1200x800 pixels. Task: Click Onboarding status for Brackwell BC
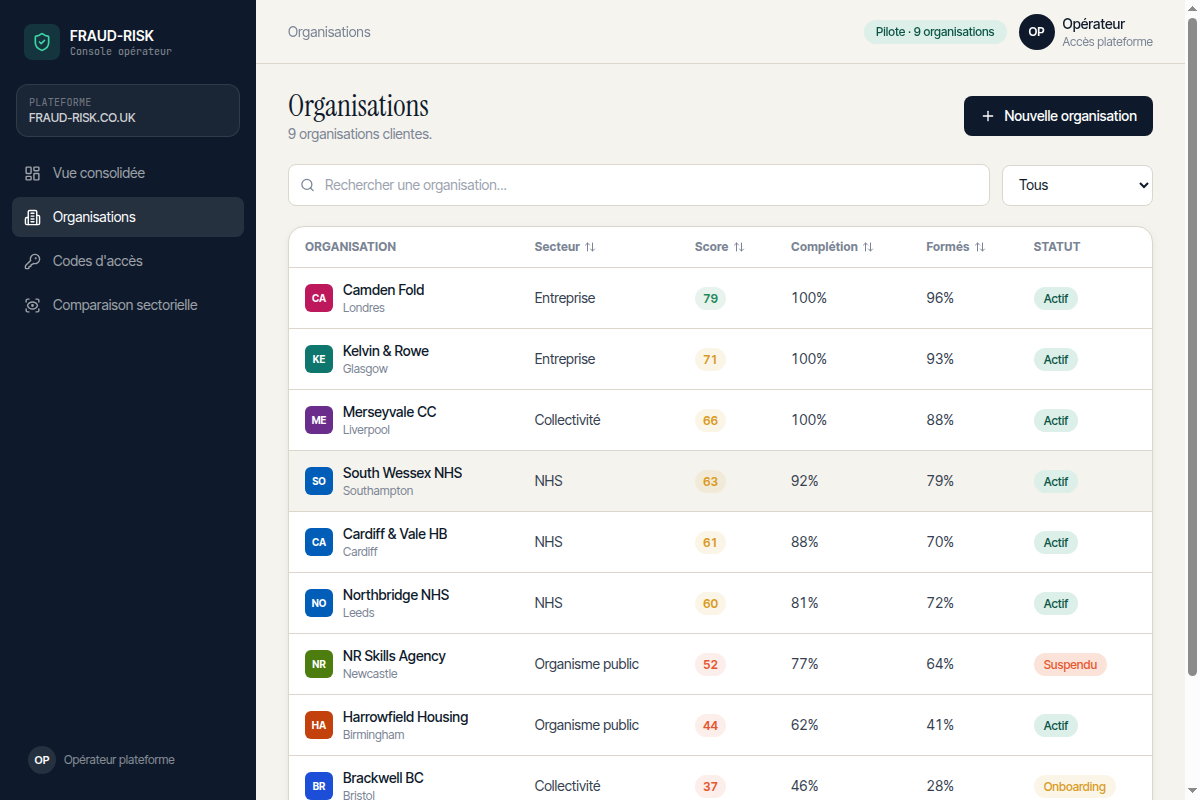[x=1074, y=786]
